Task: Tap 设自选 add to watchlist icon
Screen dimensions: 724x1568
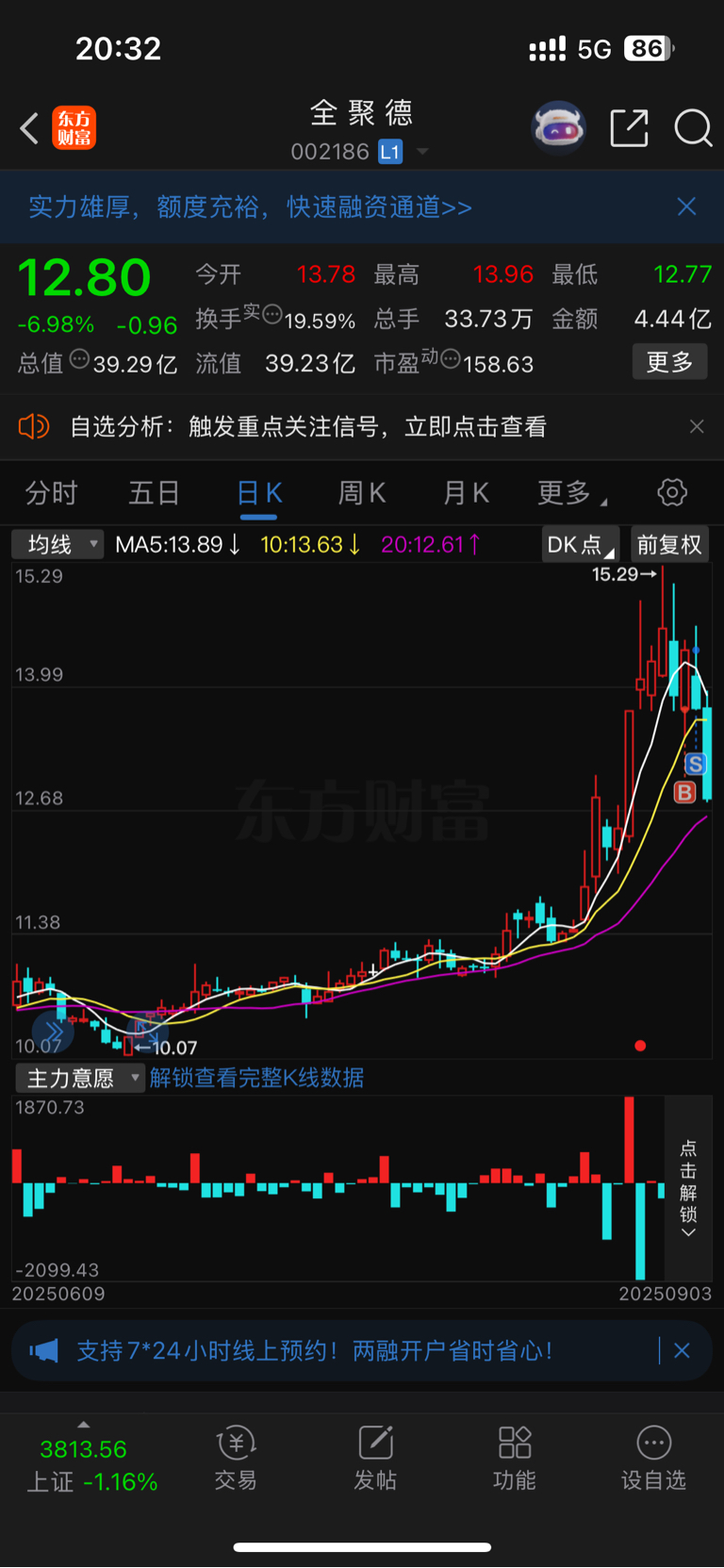Action: coord(653,1458)
